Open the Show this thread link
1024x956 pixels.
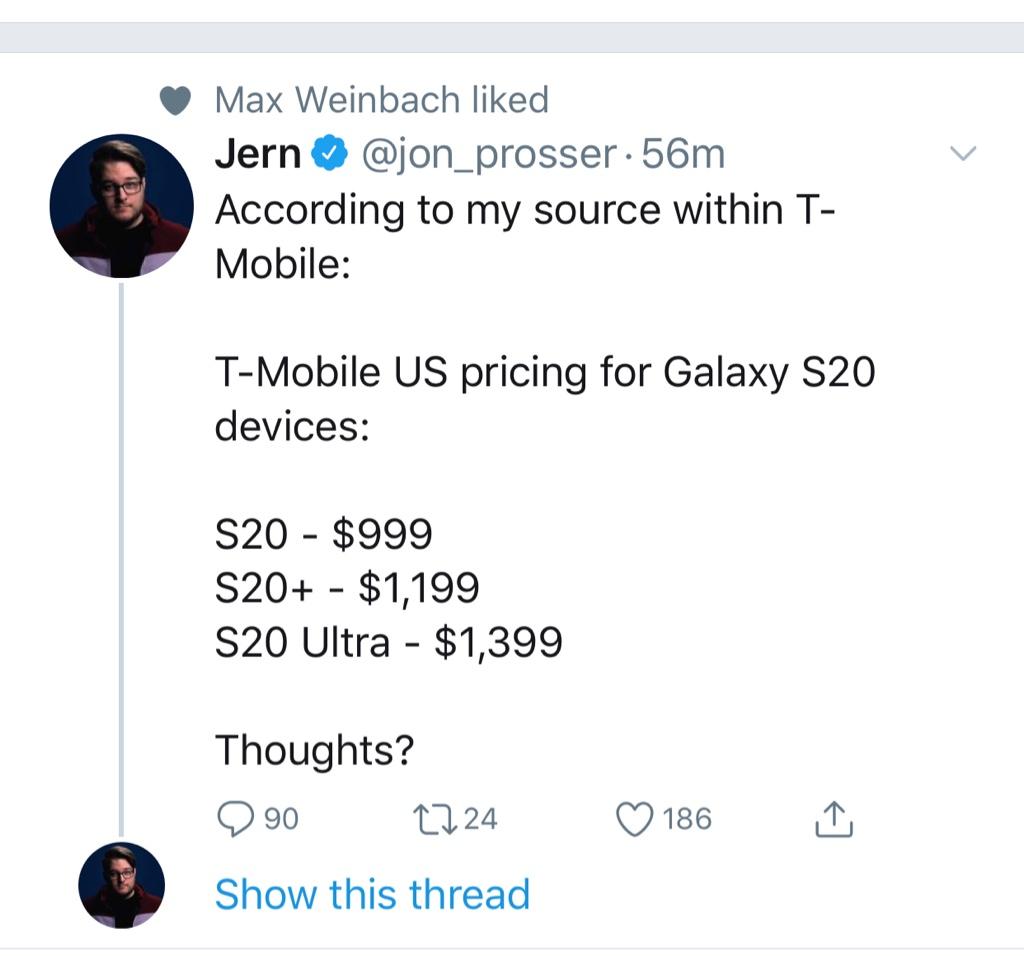(372, 894)
